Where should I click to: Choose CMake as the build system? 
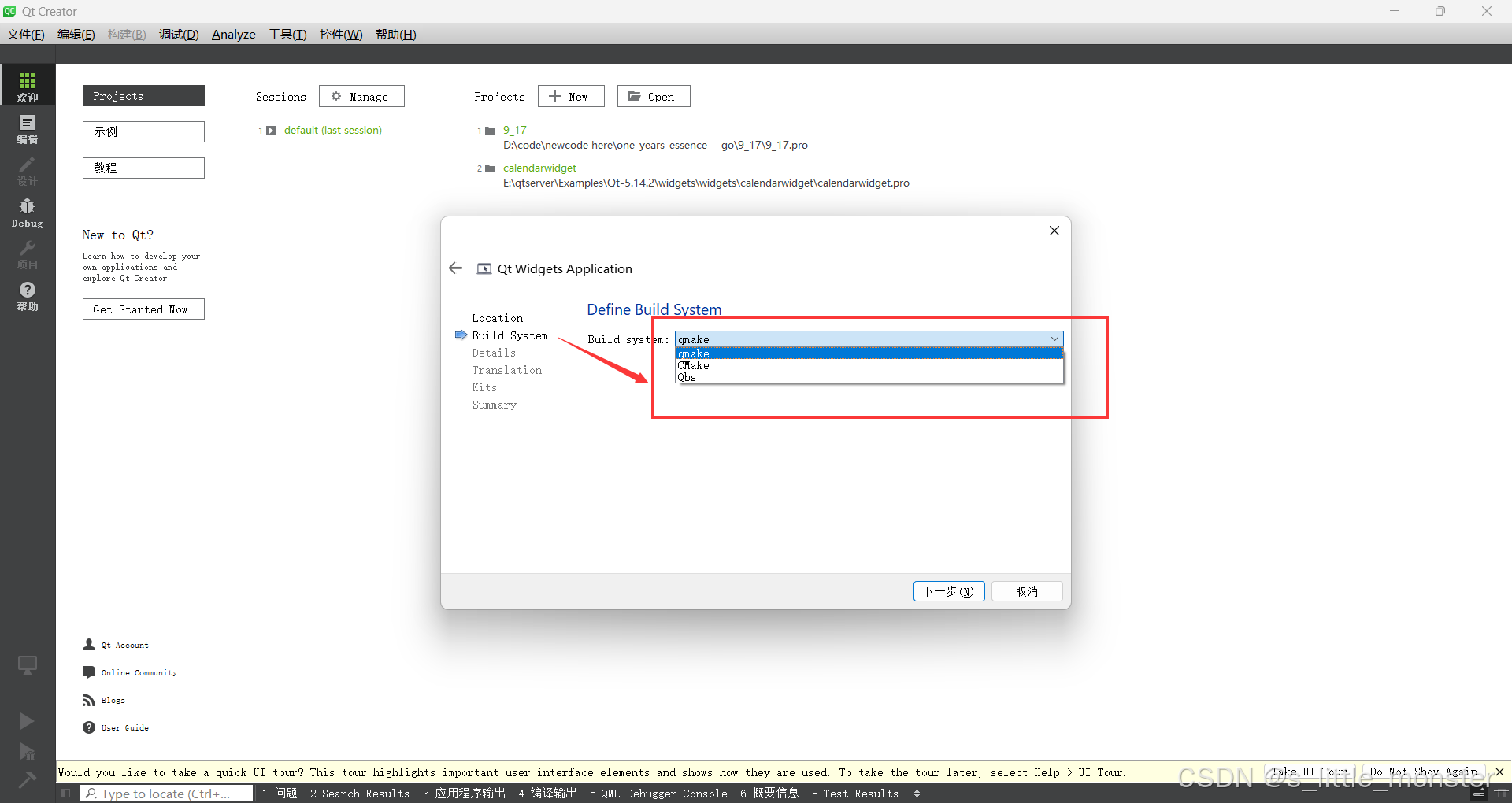(869, 365)
